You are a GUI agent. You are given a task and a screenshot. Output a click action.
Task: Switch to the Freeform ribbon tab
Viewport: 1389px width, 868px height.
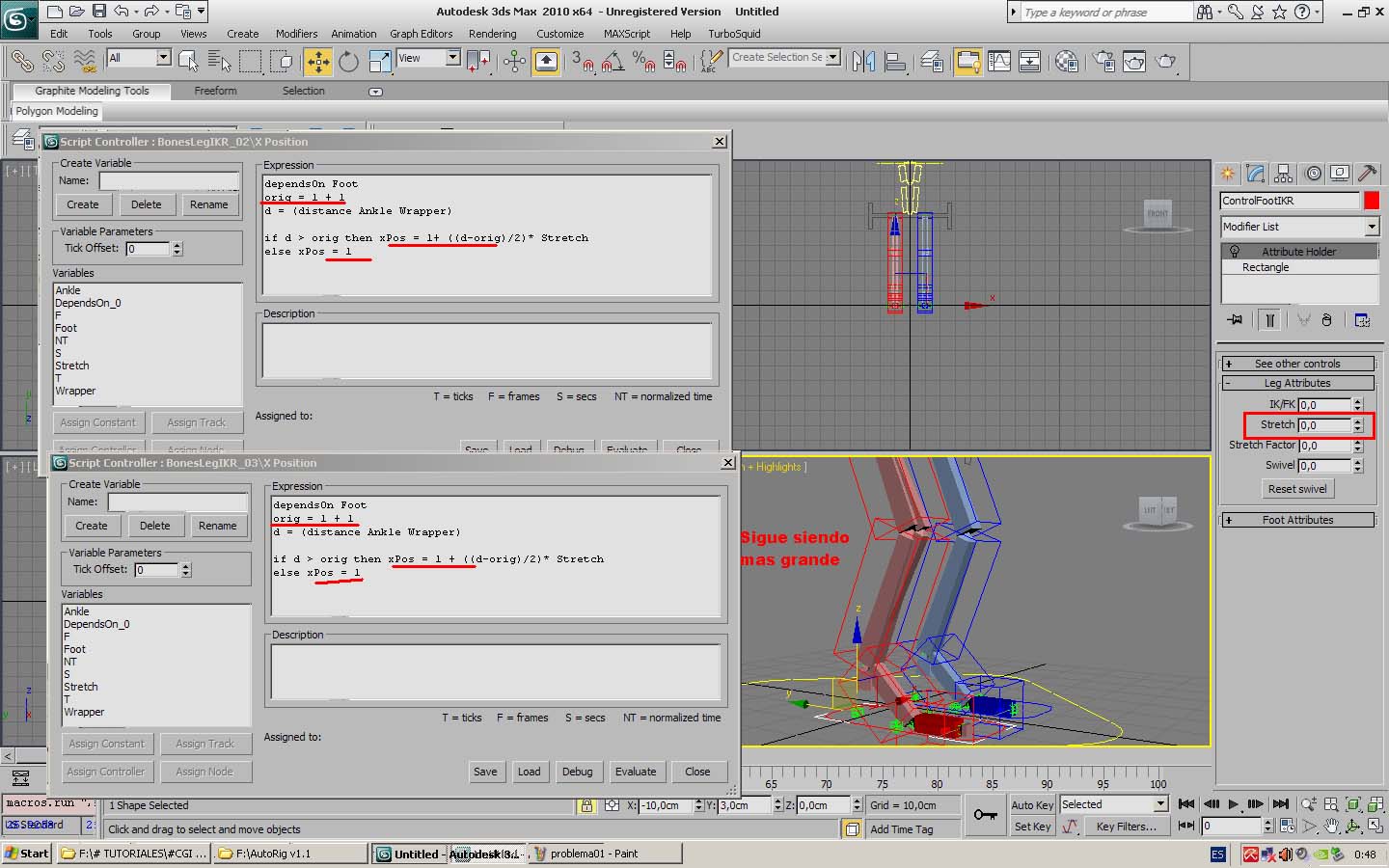tap(215, 91)
